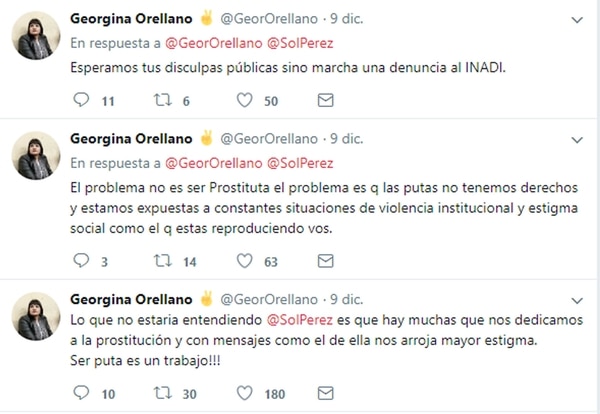The height and width of the screenshot is (414, 600).
Task: Click @GeorOrellano in second tweet's reply line
Action: 209,162
